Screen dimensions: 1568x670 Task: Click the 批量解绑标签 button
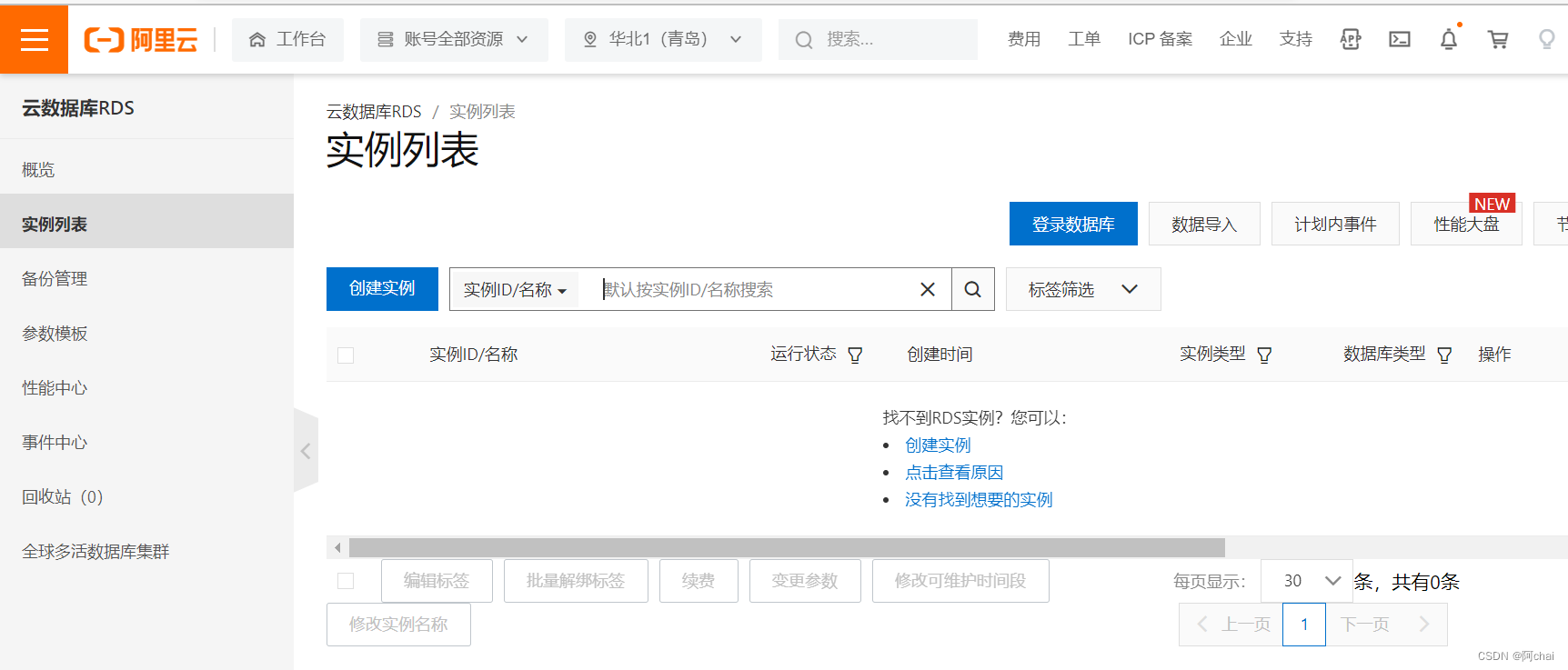click(x=576, y=581)
